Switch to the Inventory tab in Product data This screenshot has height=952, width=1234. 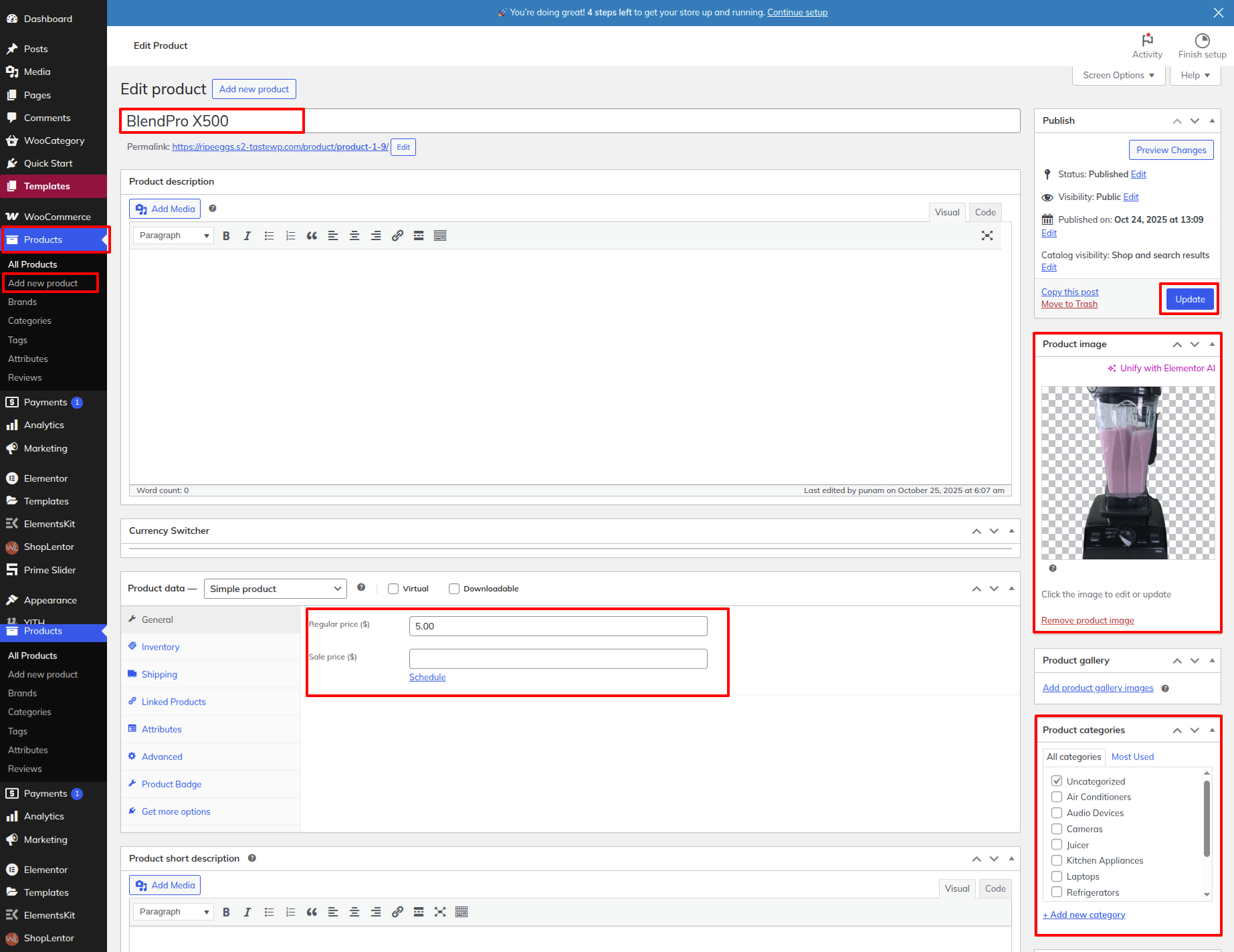click(x=161, y=647)
